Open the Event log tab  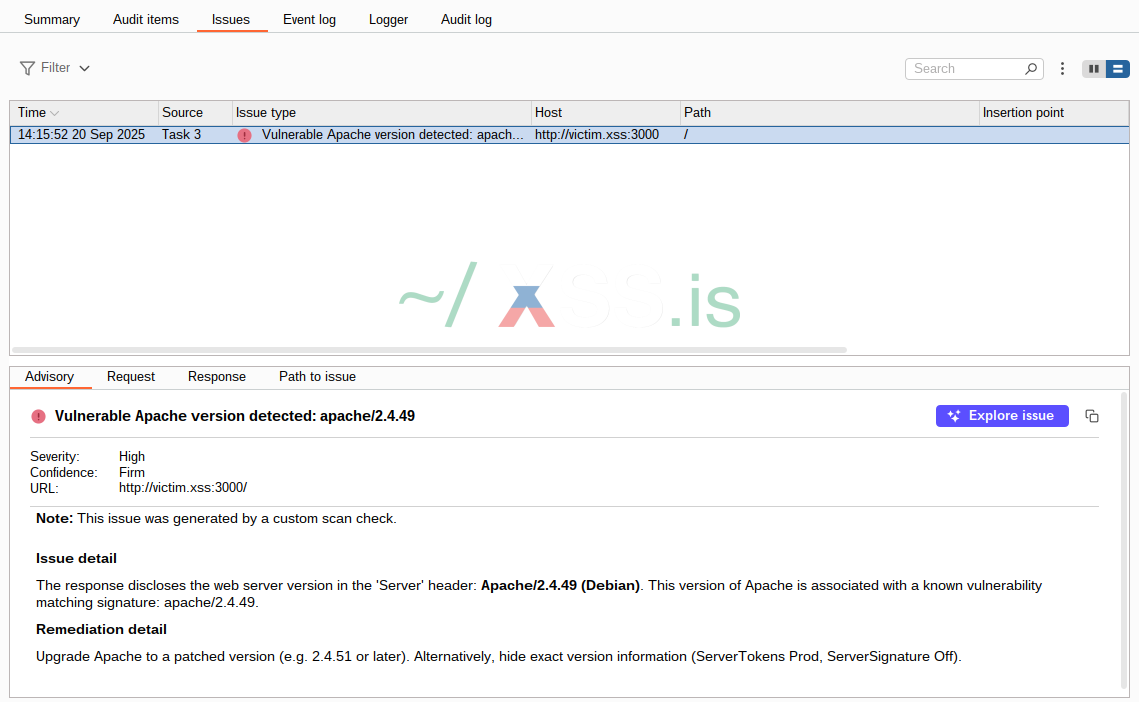coord(309,19)
